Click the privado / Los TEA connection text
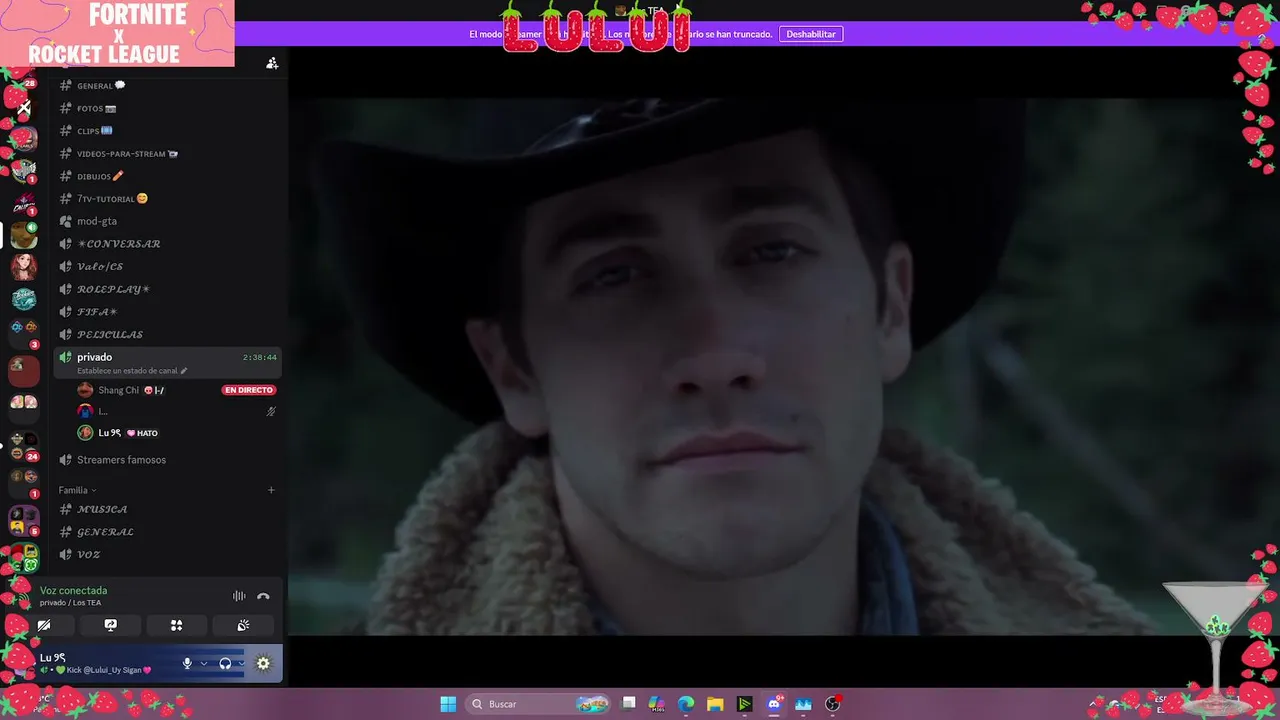Viewport: 1280px width, 720px height. (x=70, y=603)
